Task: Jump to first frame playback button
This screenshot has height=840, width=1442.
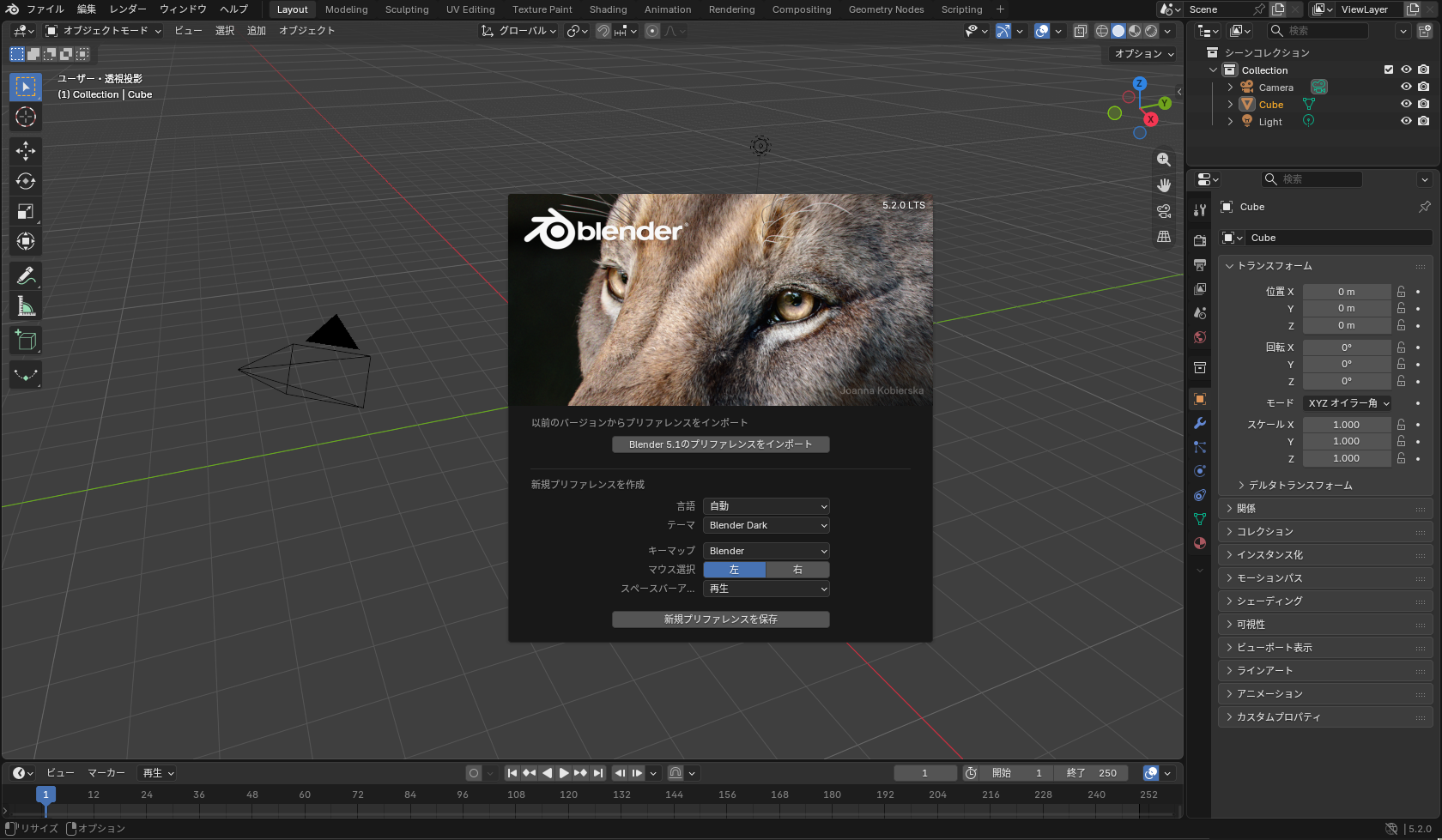Action: click(512, 773)
